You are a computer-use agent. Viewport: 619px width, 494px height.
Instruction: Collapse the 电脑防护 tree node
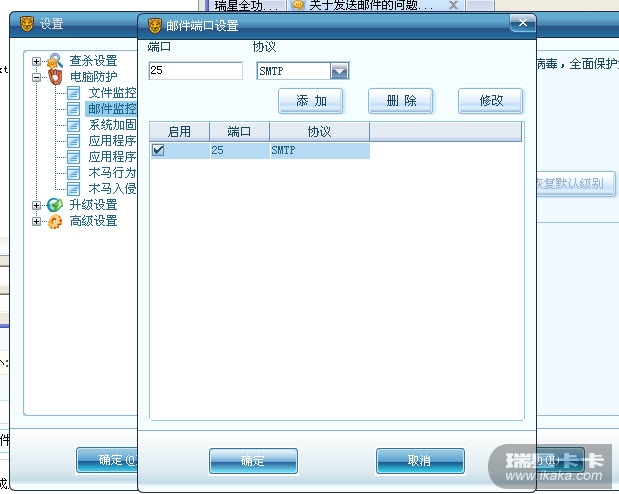[36, 77]
